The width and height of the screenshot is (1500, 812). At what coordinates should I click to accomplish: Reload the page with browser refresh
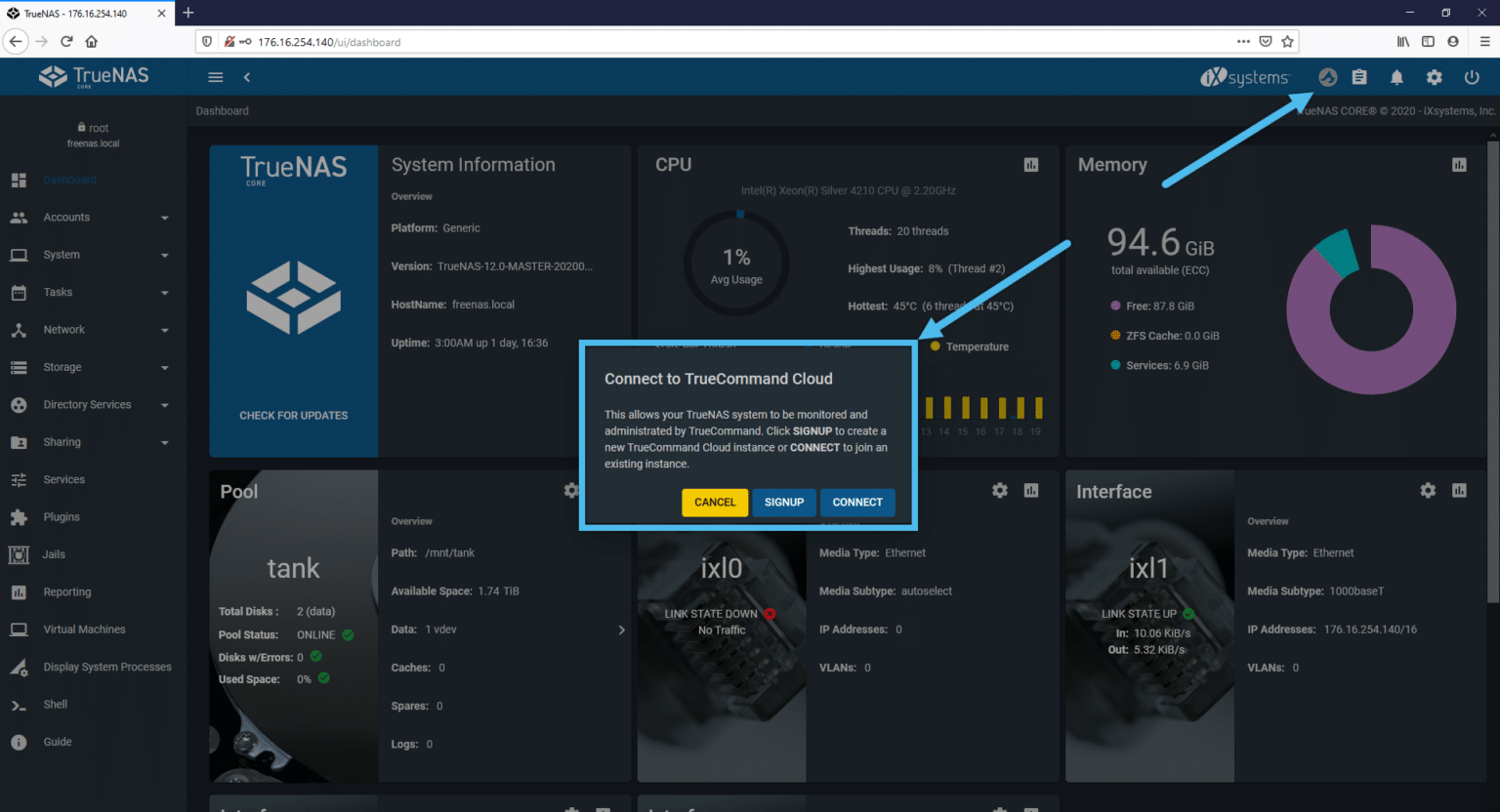66,42
